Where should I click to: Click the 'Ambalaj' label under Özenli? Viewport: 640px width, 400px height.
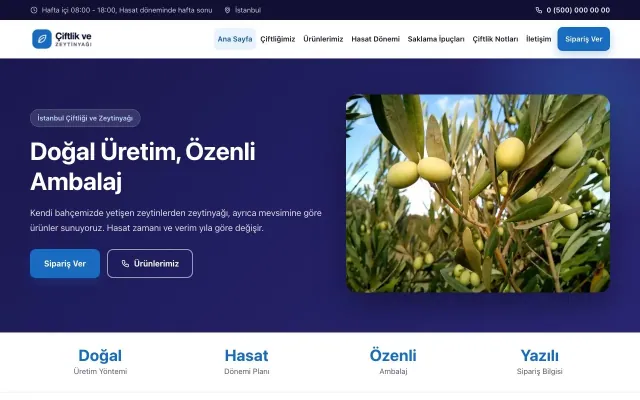[x=393, y=371]
